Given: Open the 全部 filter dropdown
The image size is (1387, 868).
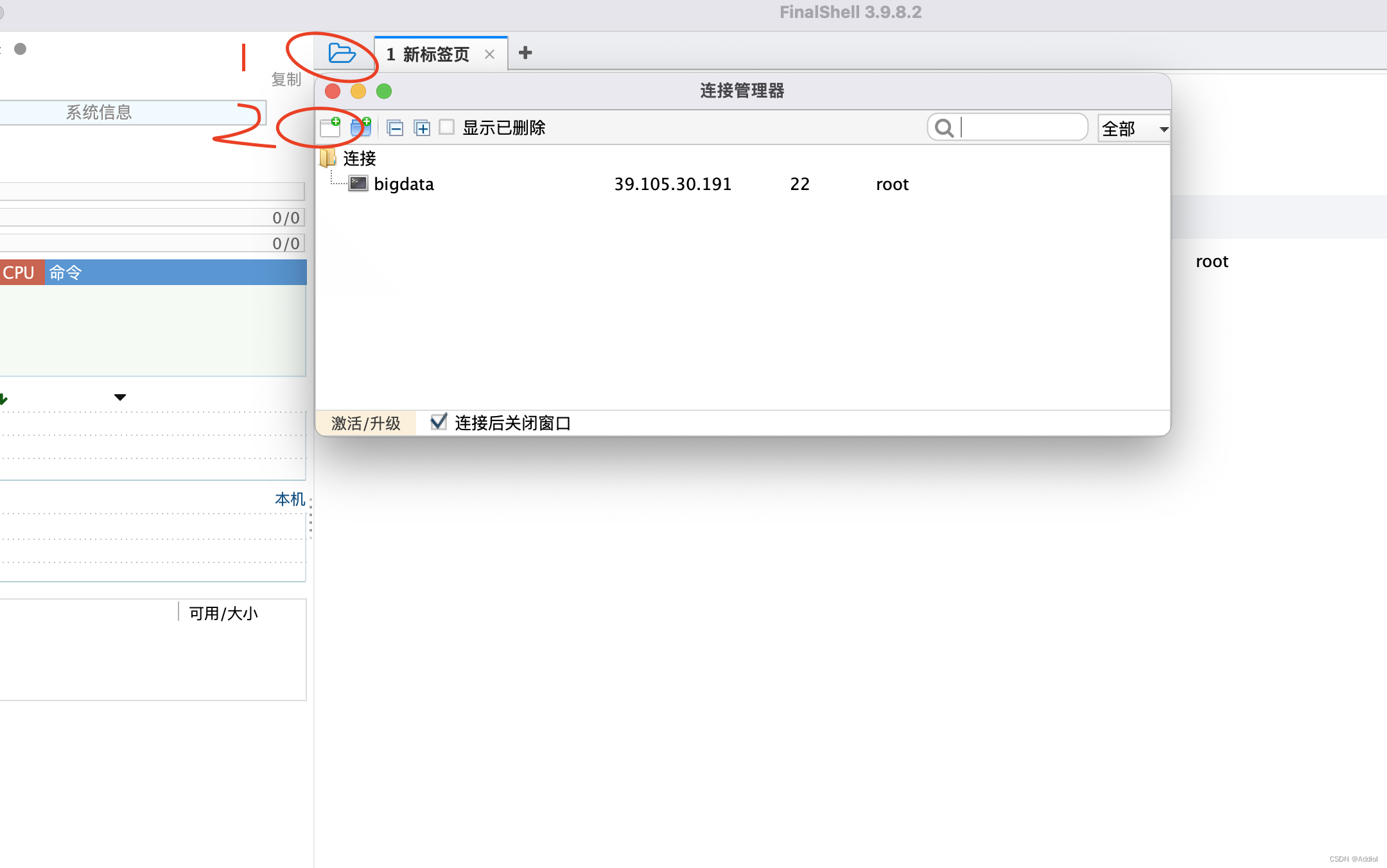Looking at the screenshot, I should [1133, 128].
